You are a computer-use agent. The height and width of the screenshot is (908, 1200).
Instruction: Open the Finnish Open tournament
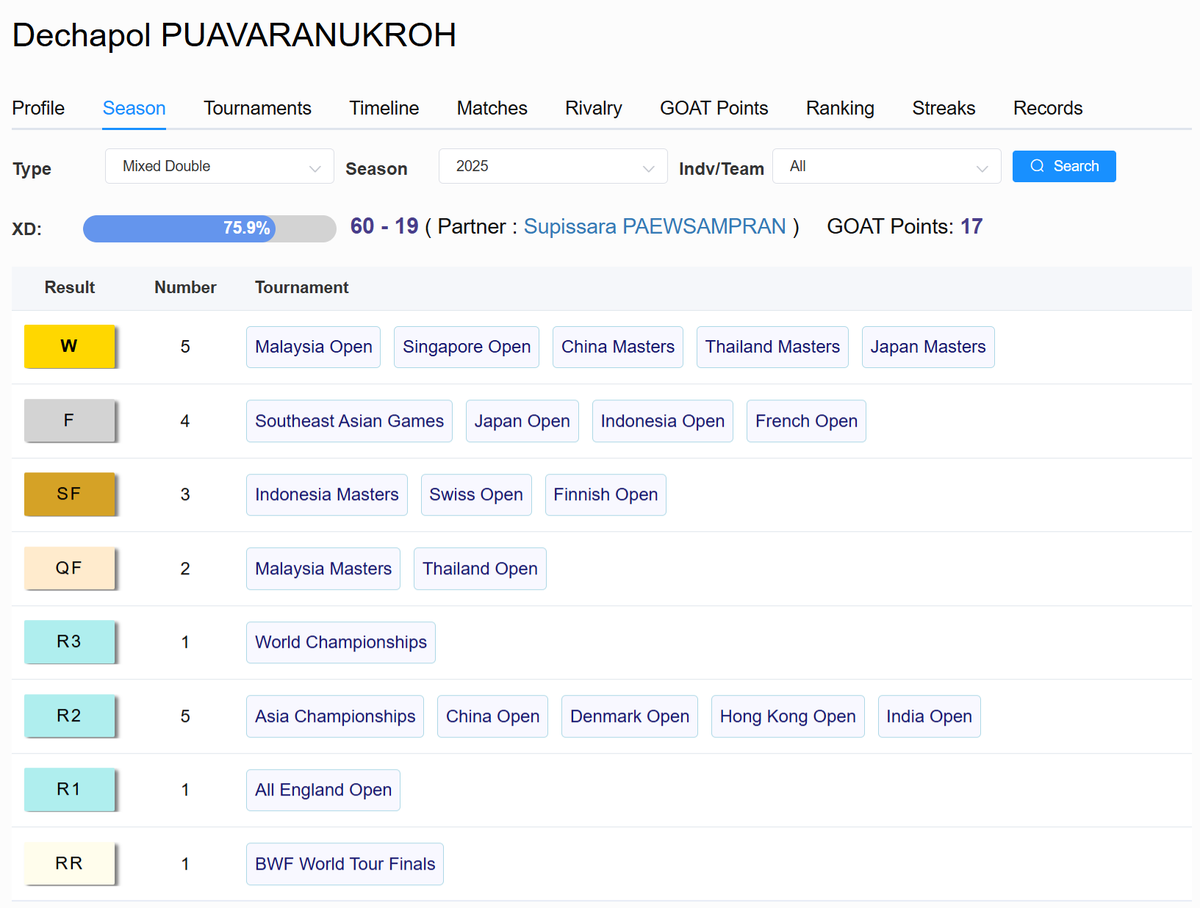[606, 494]
